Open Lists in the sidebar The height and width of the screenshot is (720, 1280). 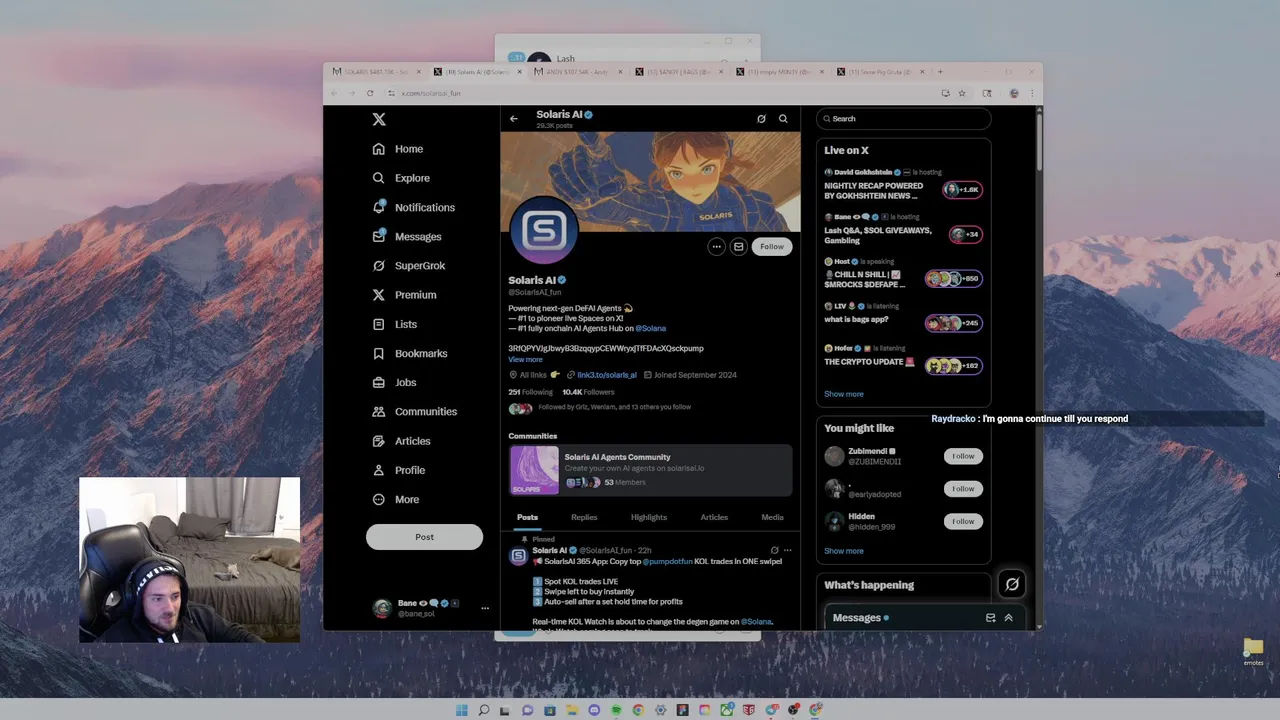(x=394, y=324)
